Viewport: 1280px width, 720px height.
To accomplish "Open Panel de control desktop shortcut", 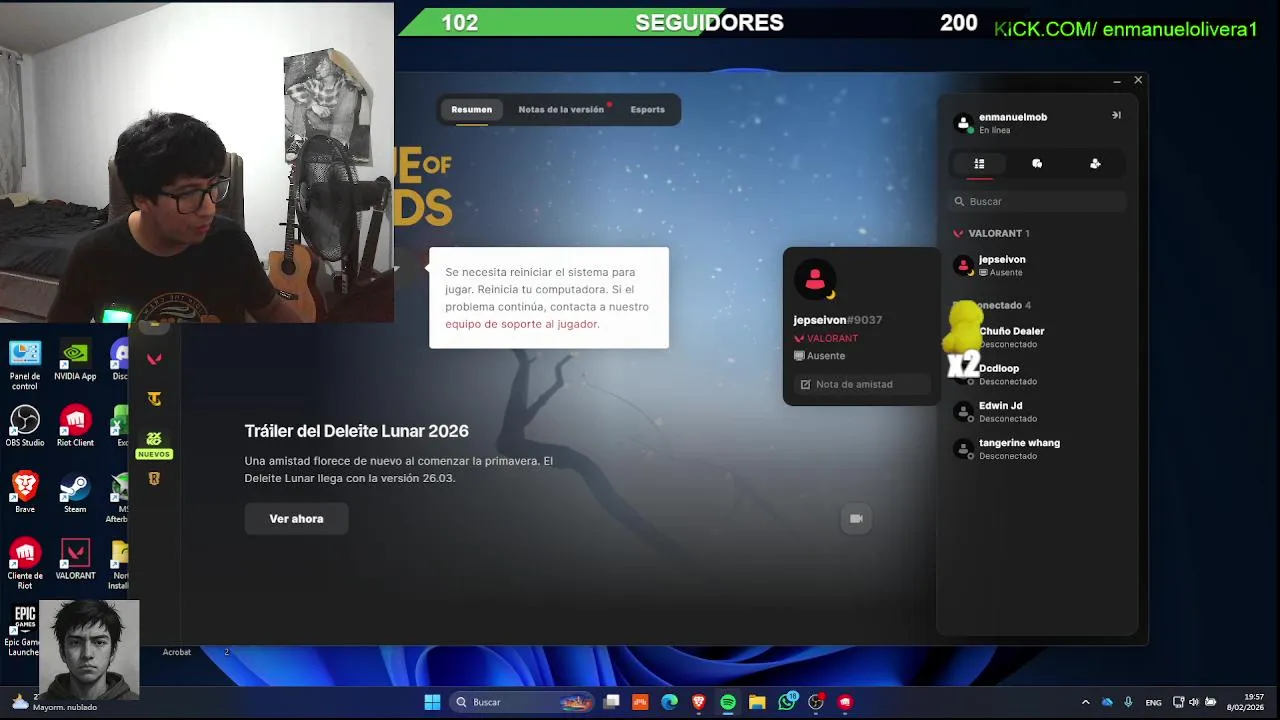I will click(x=25, y=365).
